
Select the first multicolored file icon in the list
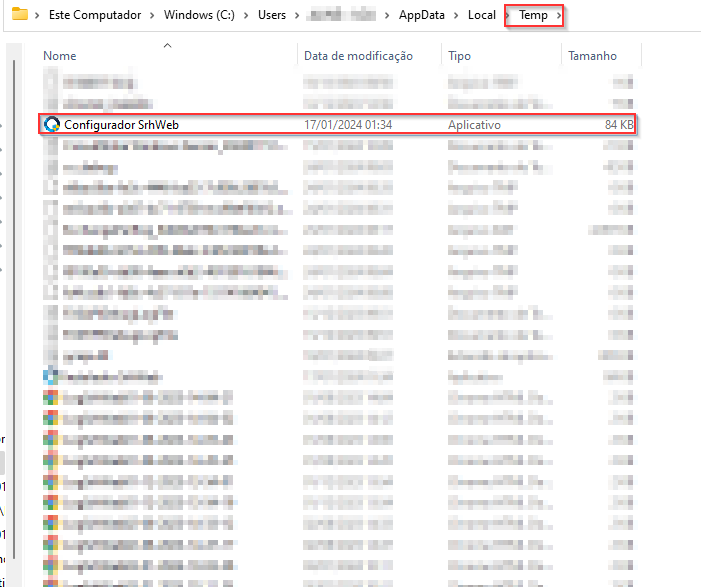tap(52, 397)
